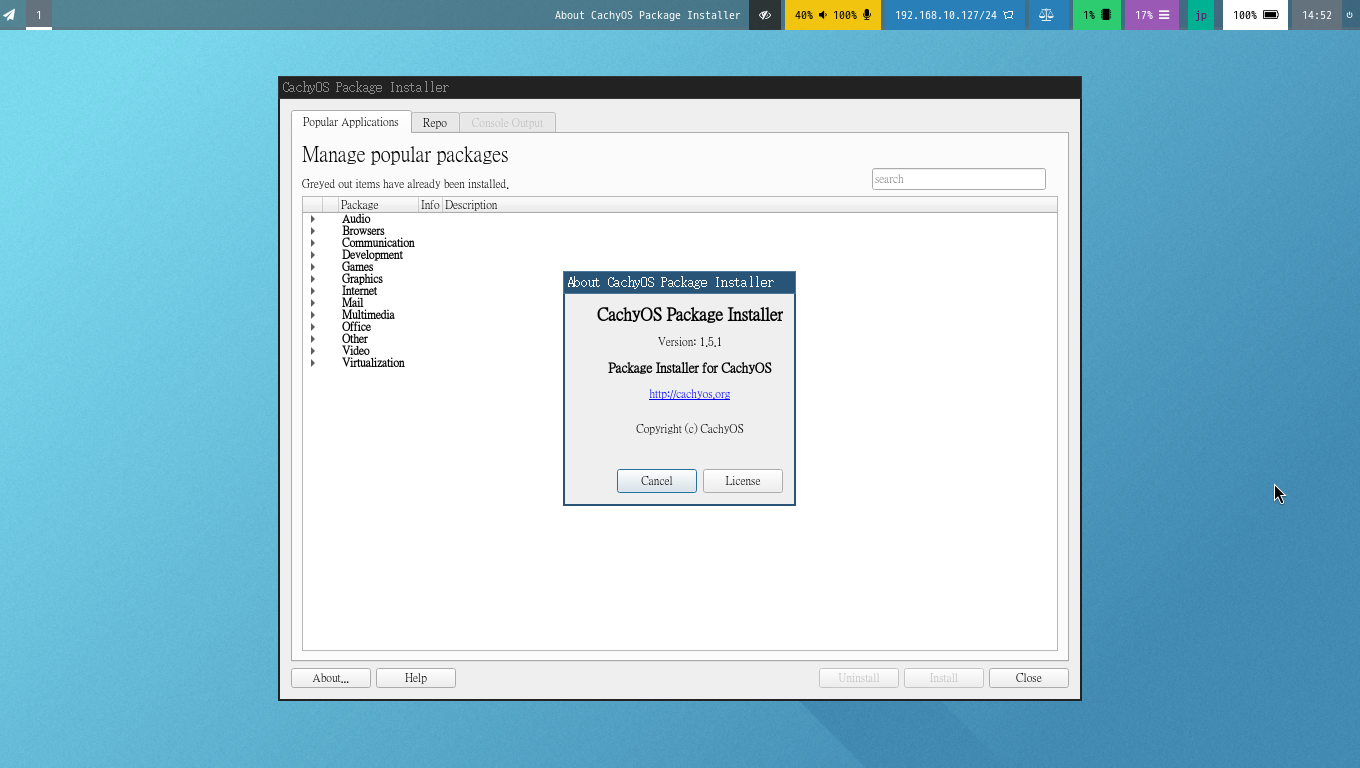Select the Office row label
Viewport: 1360px width, 768px height.
click(356, 327)
